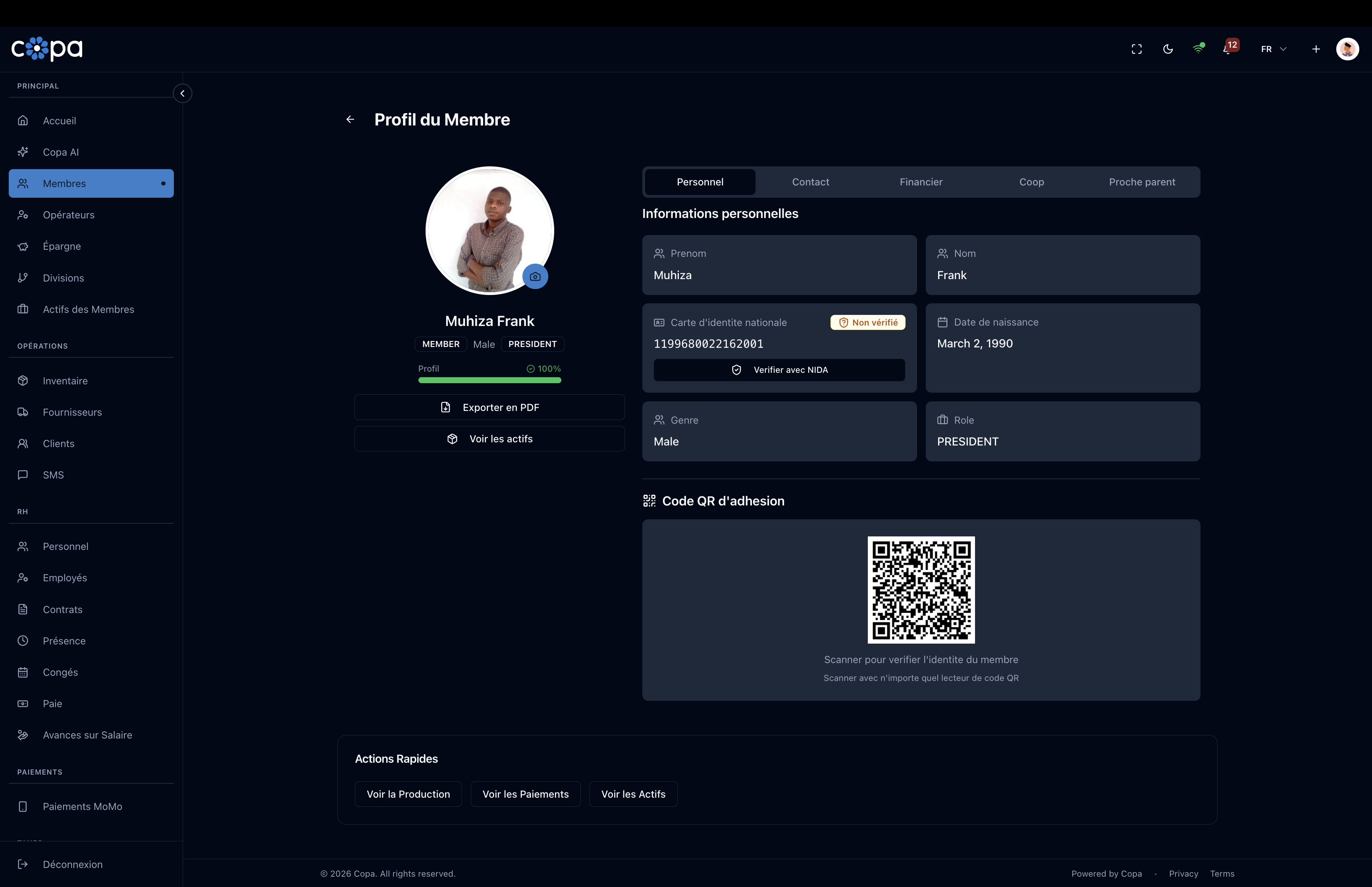Screen dimensions: 1372x887
Task: Open the Privacy footer link
Action: click(x=1183, y=874)
